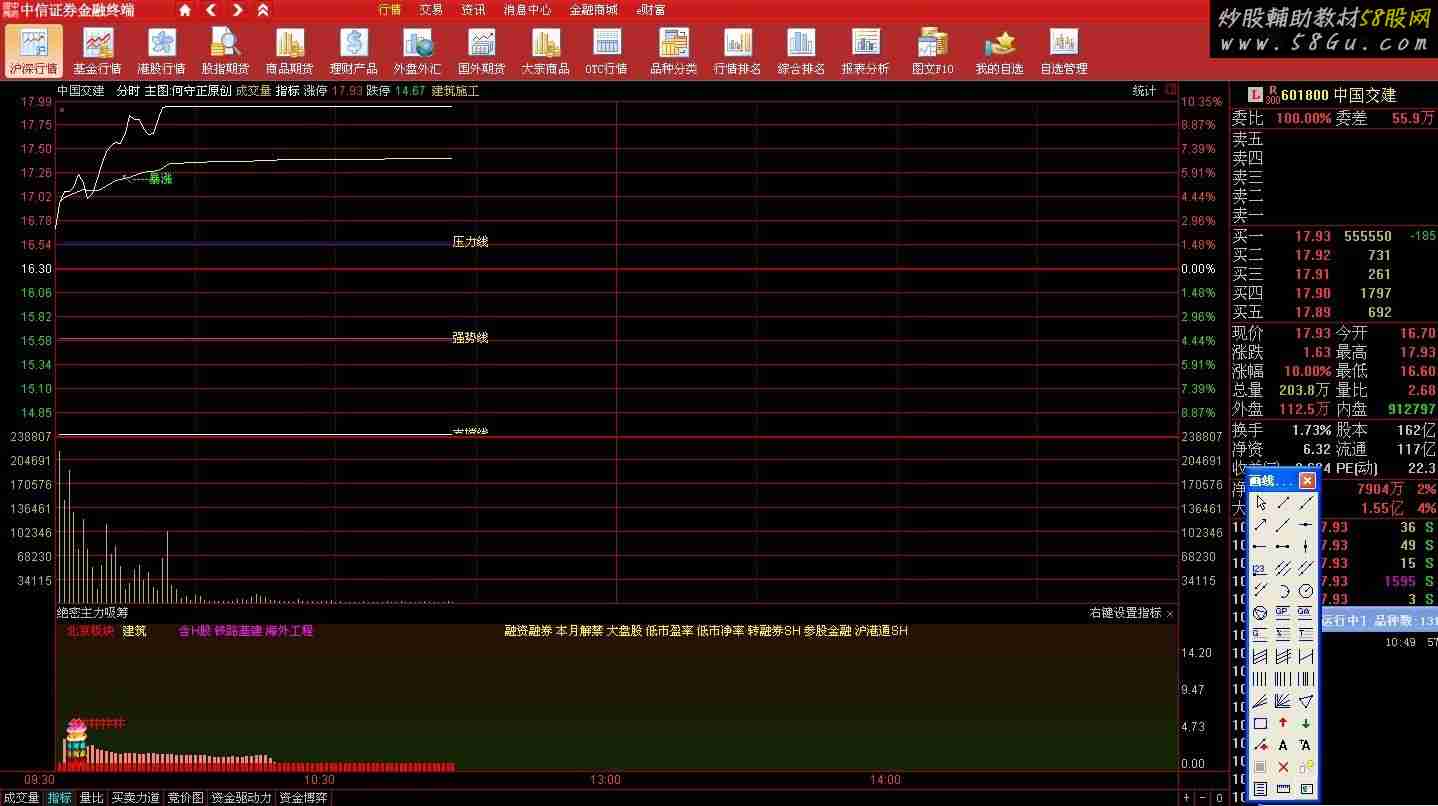Open the 大宗商品 toolbar icon
Image resolution: width=1438 pixels, height=806 pixels.
click(546, 51)
